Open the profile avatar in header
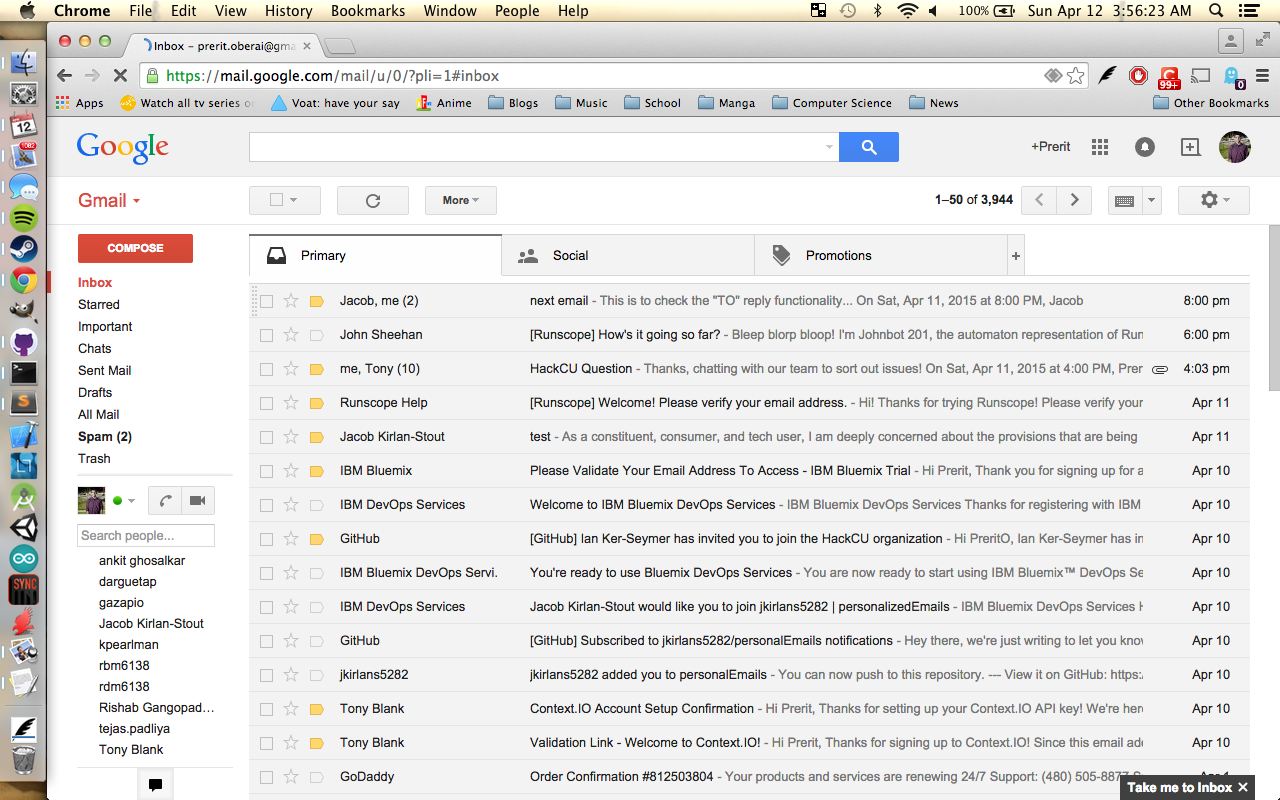 [x=1235, y=147]
